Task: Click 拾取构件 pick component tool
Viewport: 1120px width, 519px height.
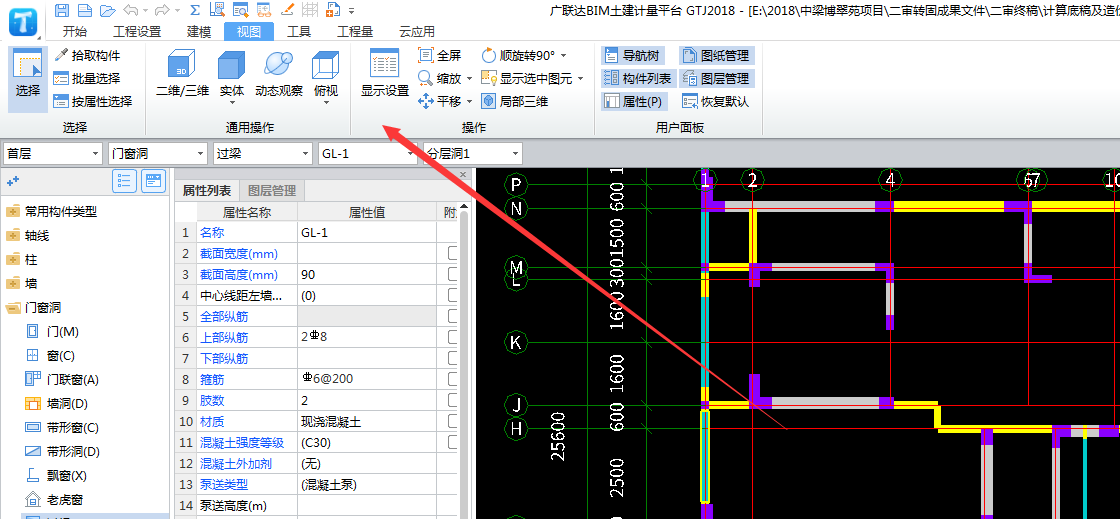Action: click(87, 56)
